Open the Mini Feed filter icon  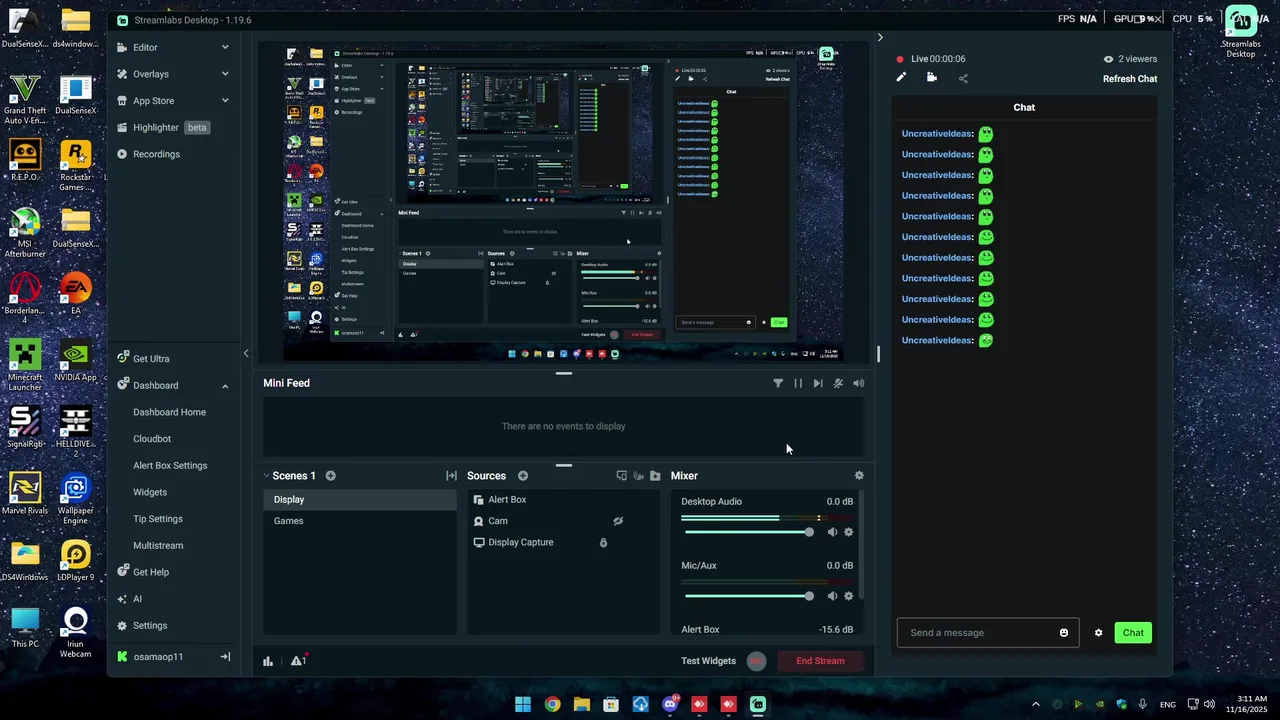pyautogui.click(x=778, y=383)
